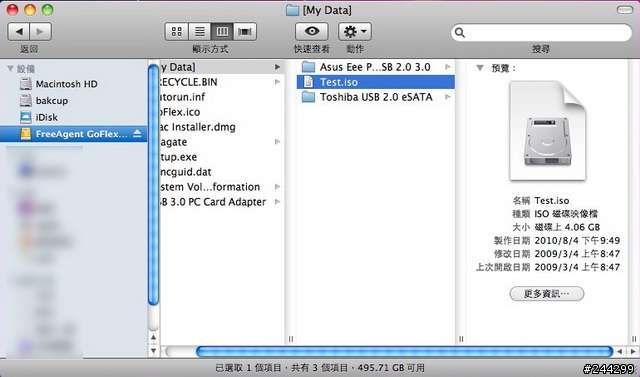The image size is (640, 377).
Task: Click the horizontal scroll right arrow
Action: [x=633, y=351]
